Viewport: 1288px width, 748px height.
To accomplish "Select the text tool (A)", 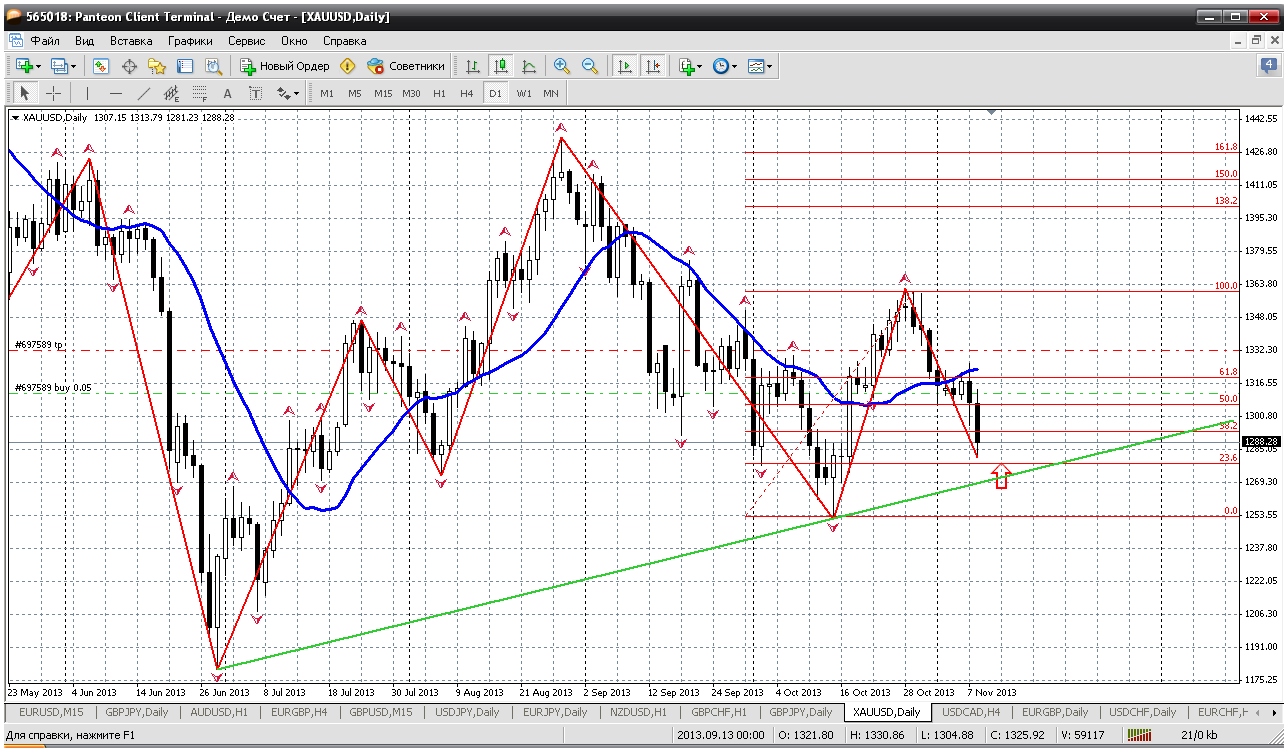I will pos(227,93).
